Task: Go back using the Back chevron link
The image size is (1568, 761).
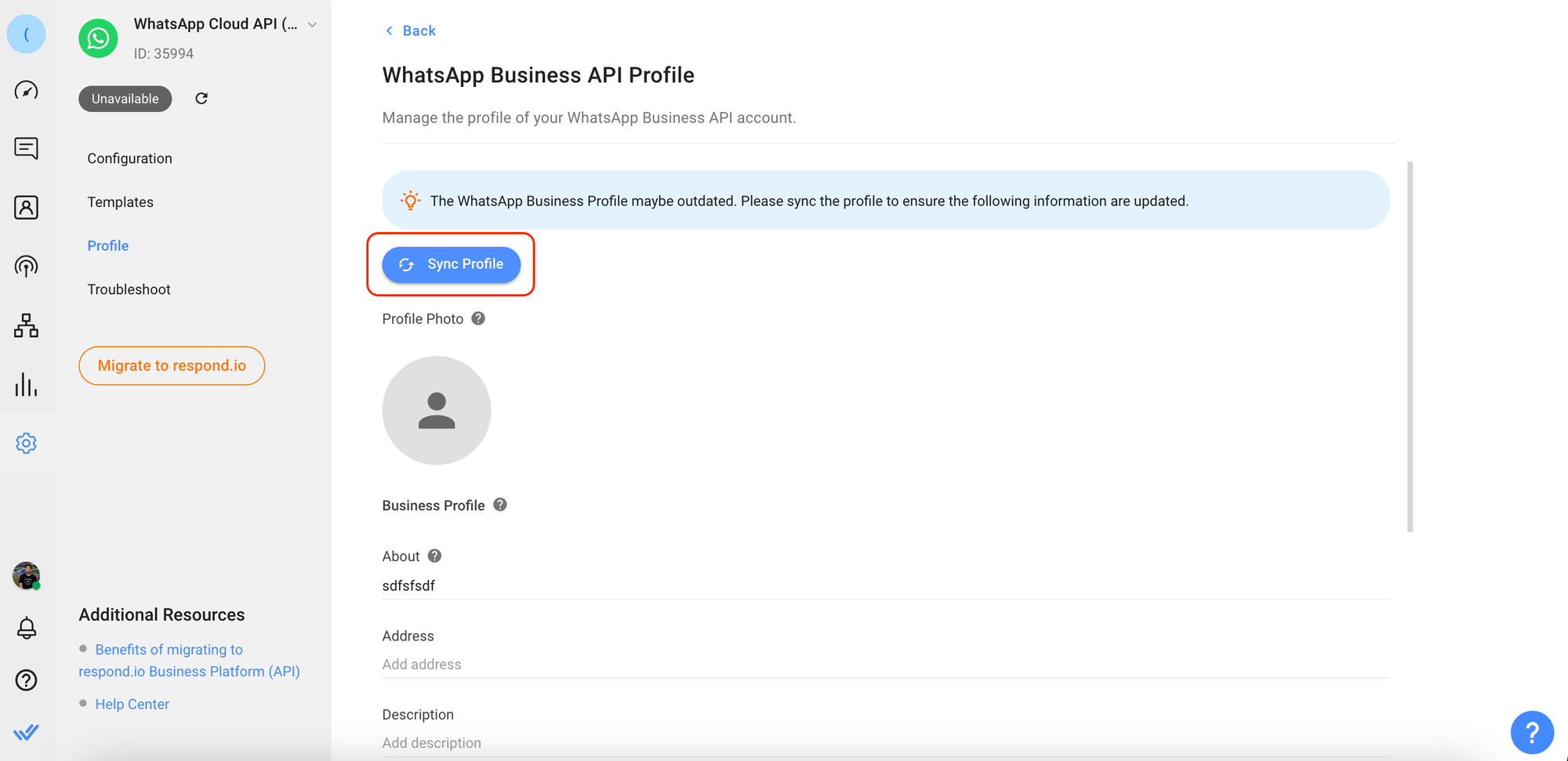Action: [410, 31]
